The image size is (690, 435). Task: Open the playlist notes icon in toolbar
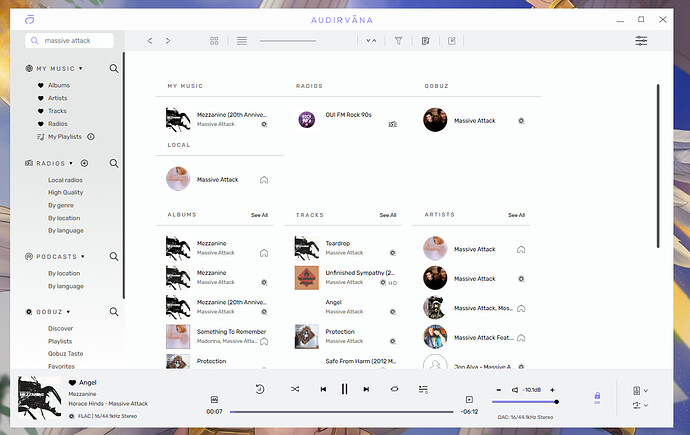coord(425,41)
